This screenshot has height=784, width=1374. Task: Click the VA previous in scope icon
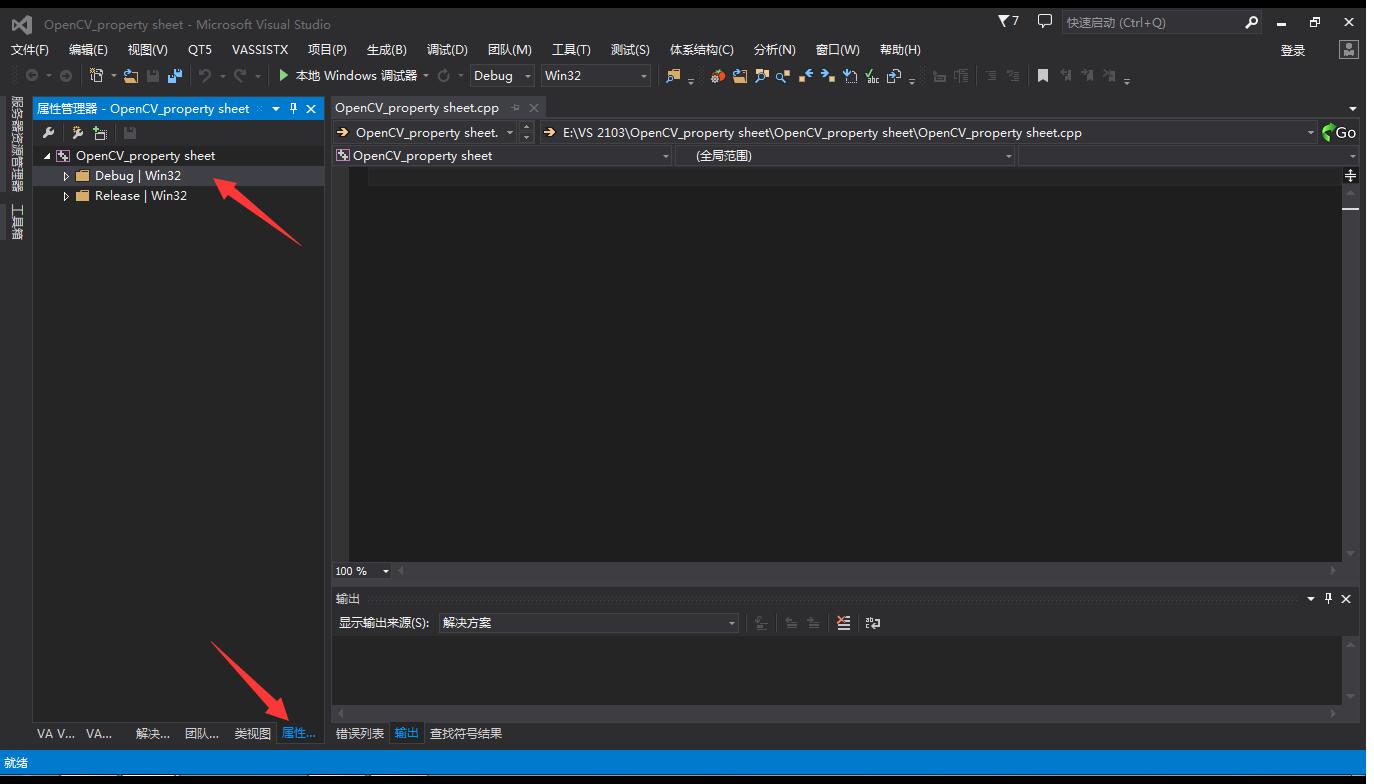tap(805, 75)
